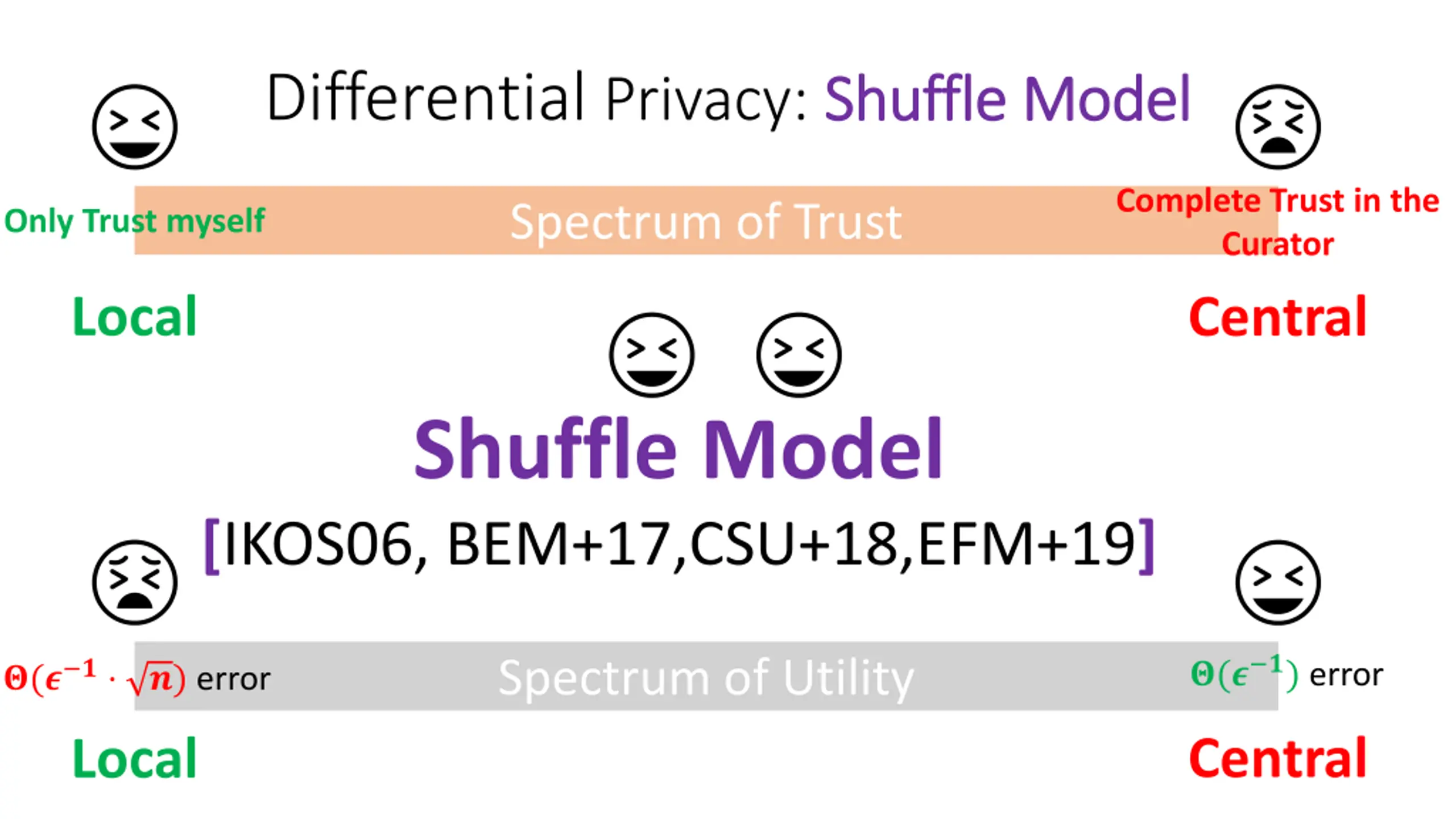Select the gray "Spectrum of Utility" bar
The image size is (1456, 819).
[705, 677]
